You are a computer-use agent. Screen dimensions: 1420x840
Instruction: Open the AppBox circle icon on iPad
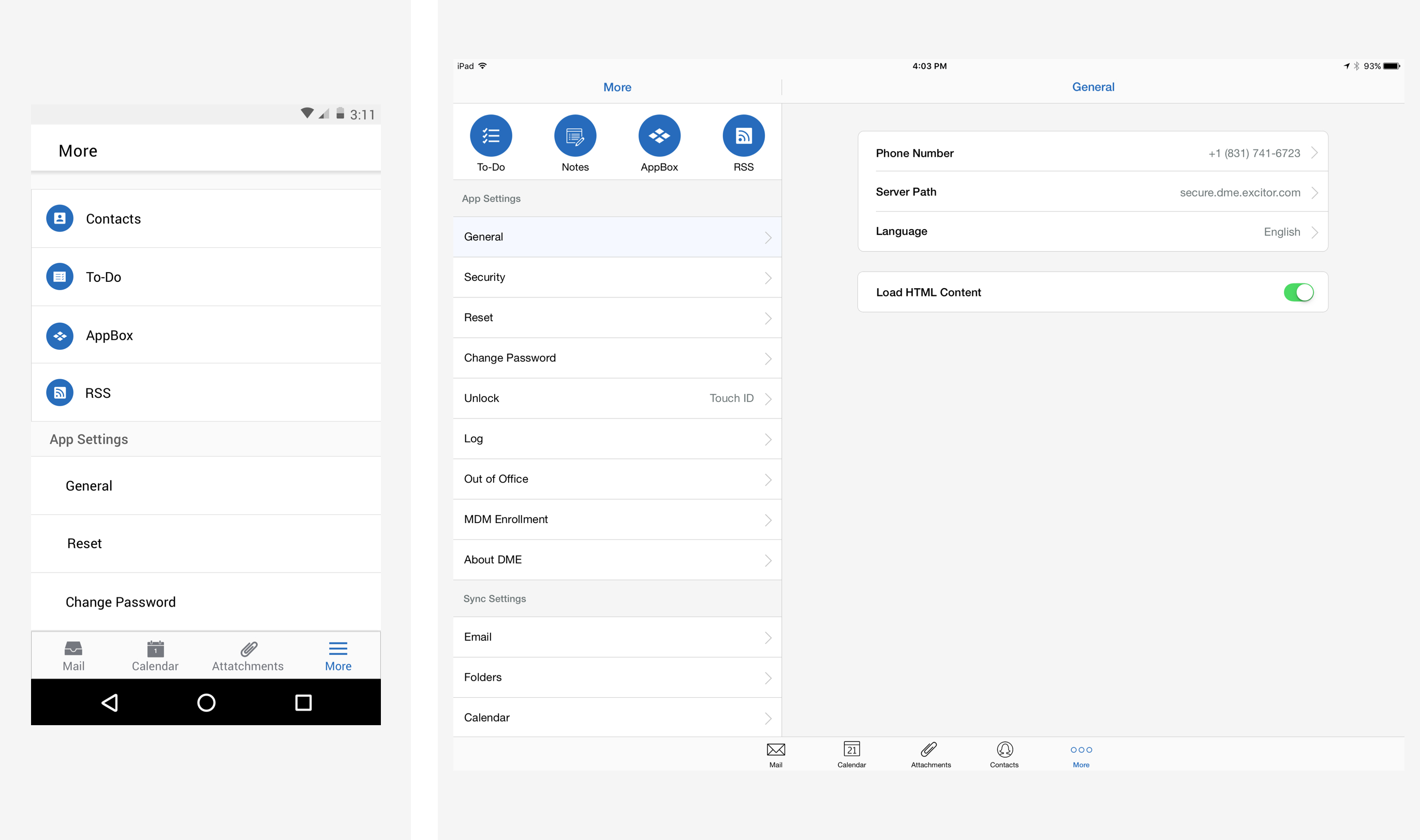tap(660, 136)
